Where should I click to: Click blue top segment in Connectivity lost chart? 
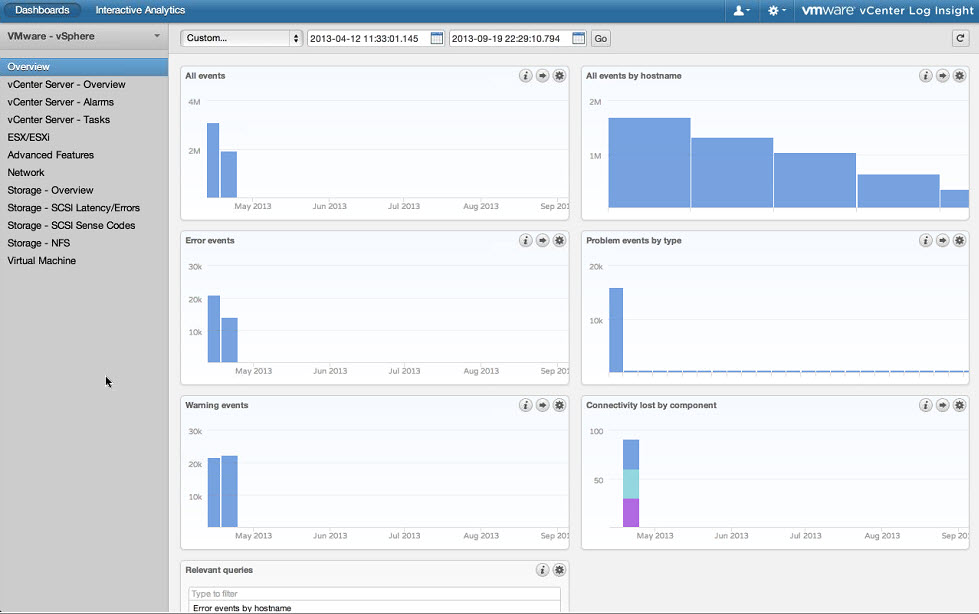631,455
